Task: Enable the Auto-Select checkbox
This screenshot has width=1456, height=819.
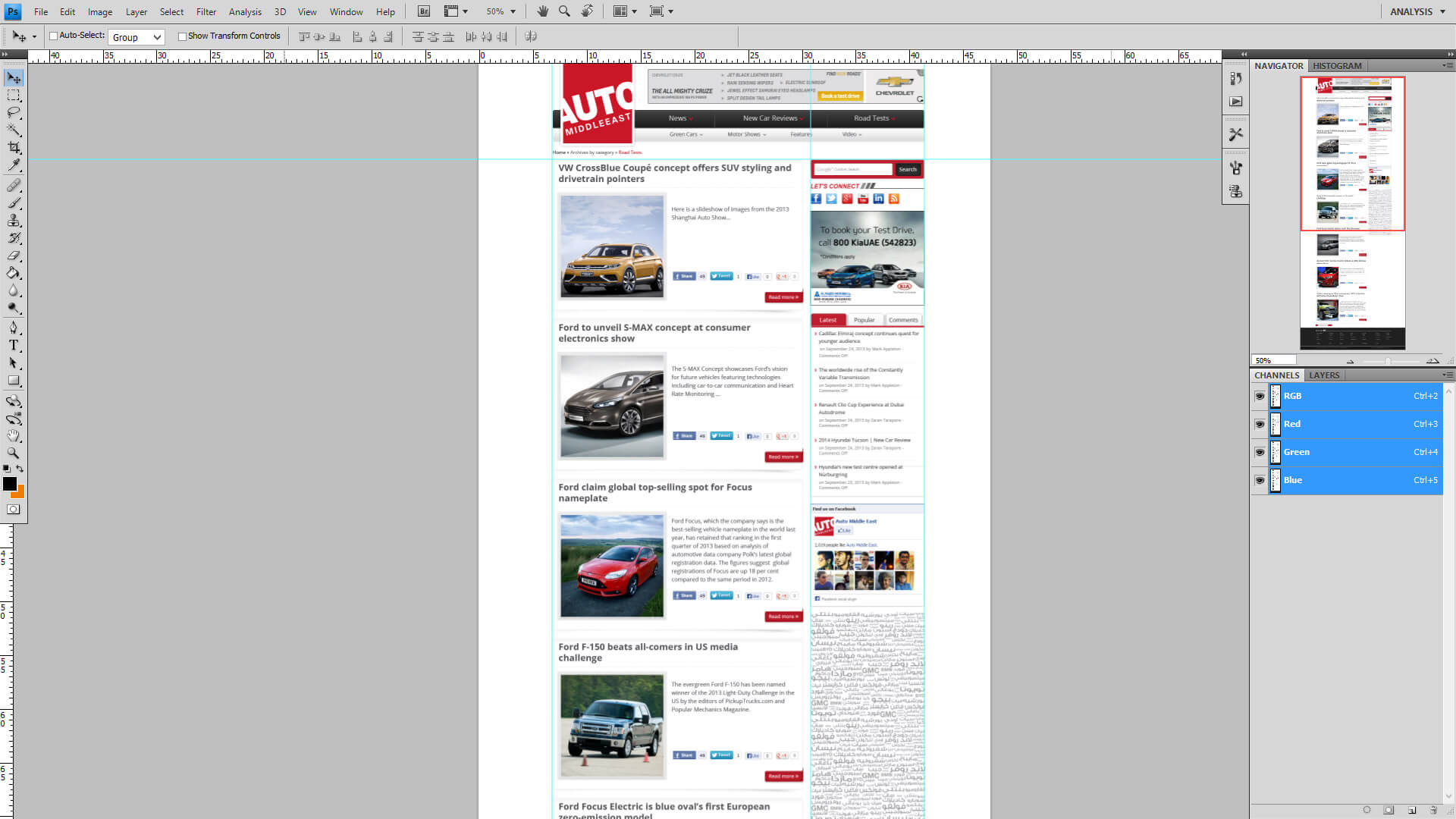Action: pos(54,36)
